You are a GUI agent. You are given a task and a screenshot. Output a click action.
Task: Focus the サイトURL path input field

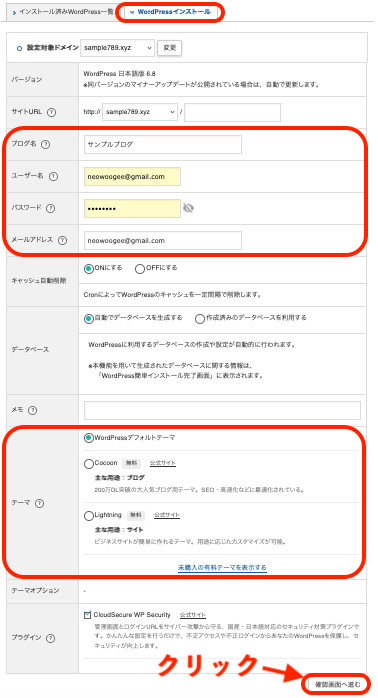click(232, 113)
